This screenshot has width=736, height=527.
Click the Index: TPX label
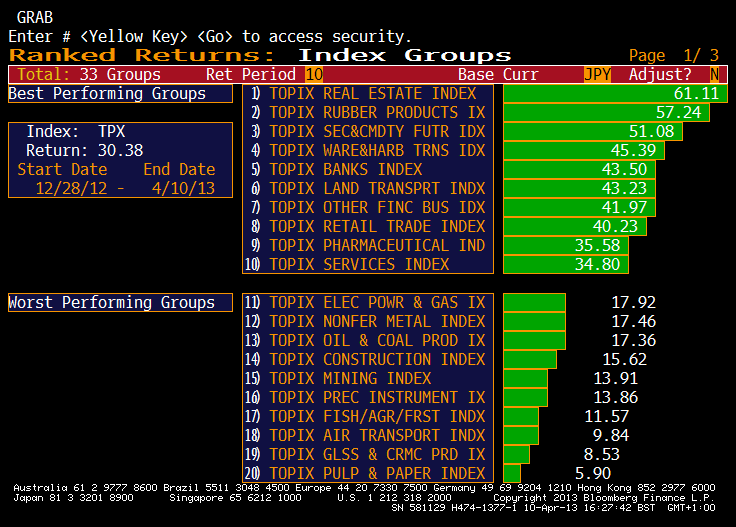pos(76,131)
